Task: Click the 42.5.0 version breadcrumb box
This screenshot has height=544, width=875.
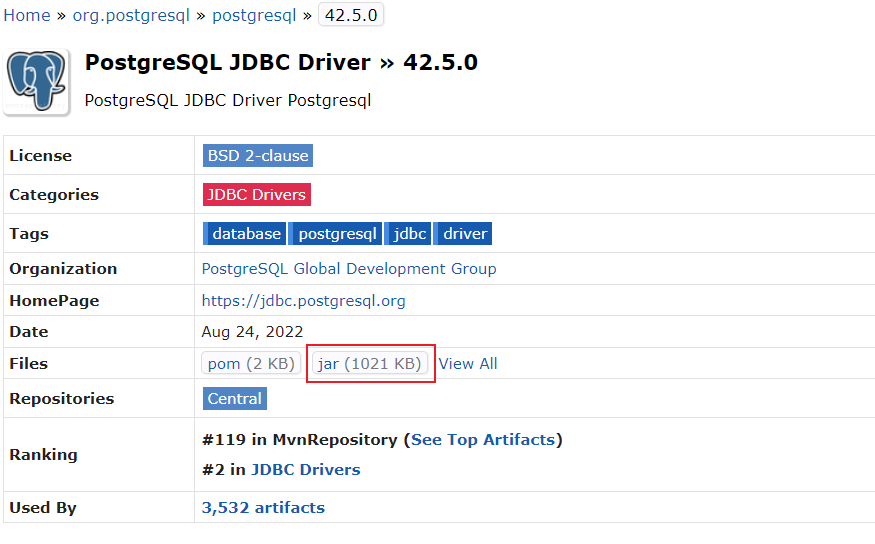Action: 350,15
